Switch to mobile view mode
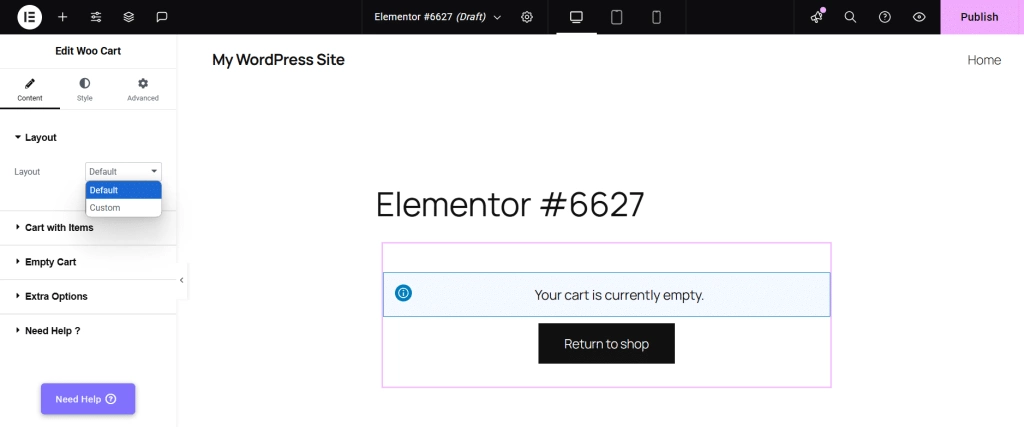Viewport: 1024px width, 427px height. pyautogui.click(x=656, y=17)
